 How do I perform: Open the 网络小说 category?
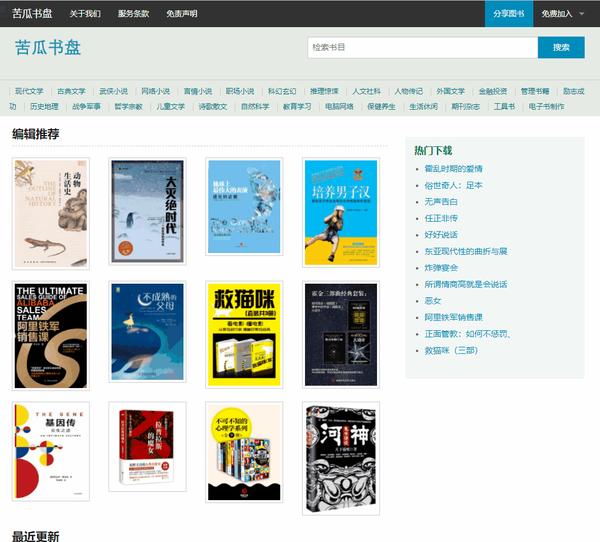pyautogui.click(x=155, y=91)
